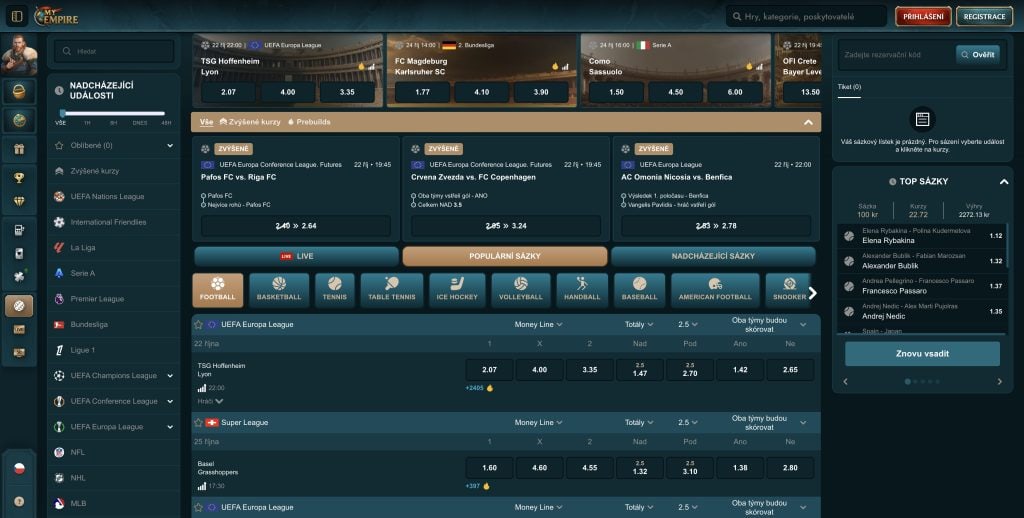Open statistics icon for Basel Grasshoppers match
The height and width of the screenshot is (518, 1024).
[202, 486]
